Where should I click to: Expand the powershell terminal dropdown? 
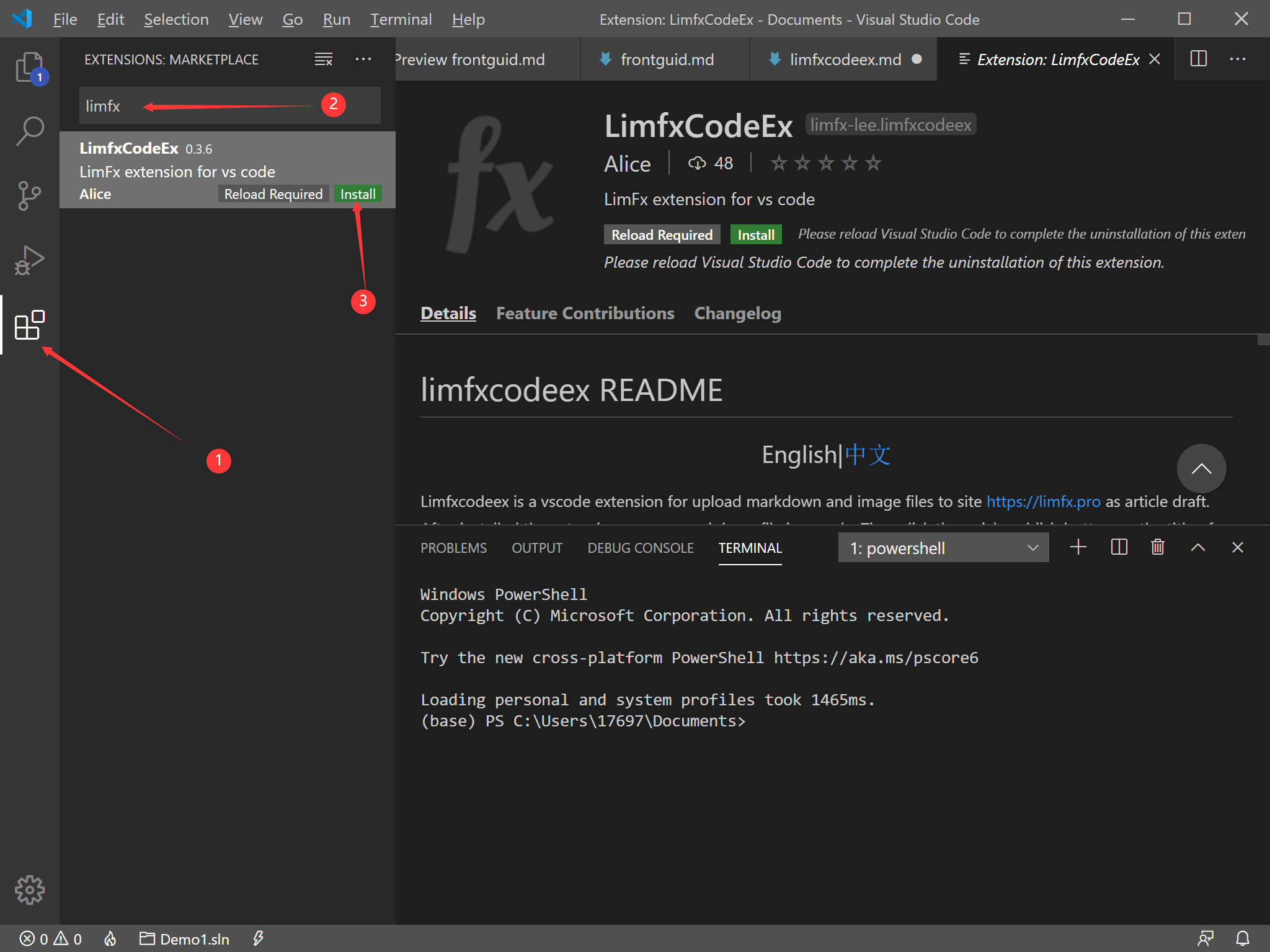coord(943,548)
